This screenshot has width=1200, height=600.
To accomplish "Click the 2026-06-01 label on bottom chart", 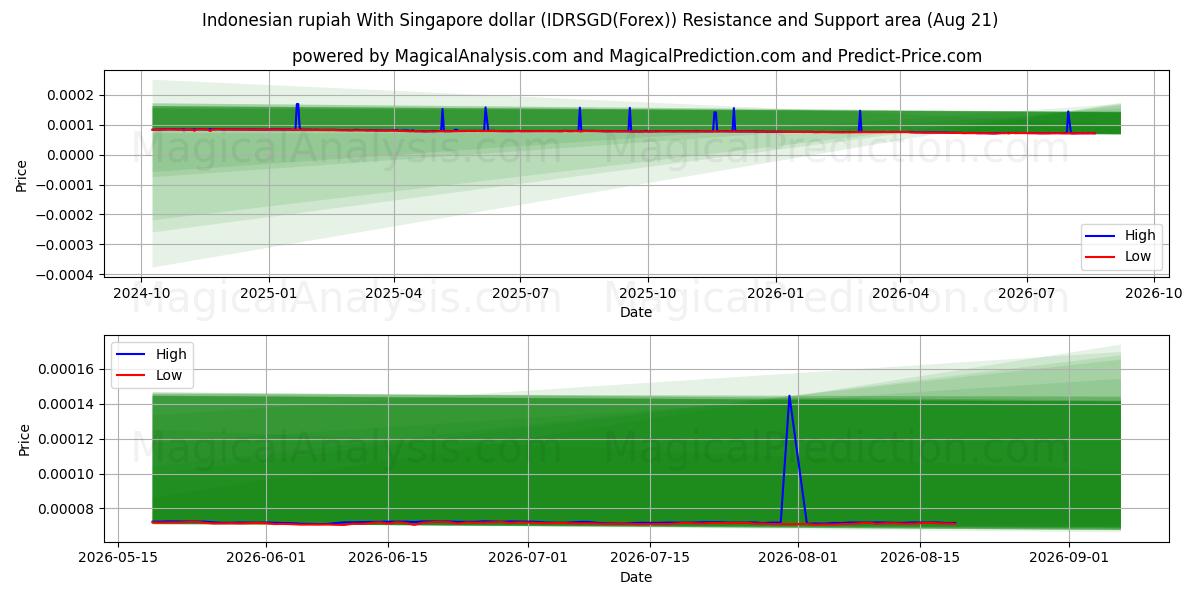I will click(266, 557).
